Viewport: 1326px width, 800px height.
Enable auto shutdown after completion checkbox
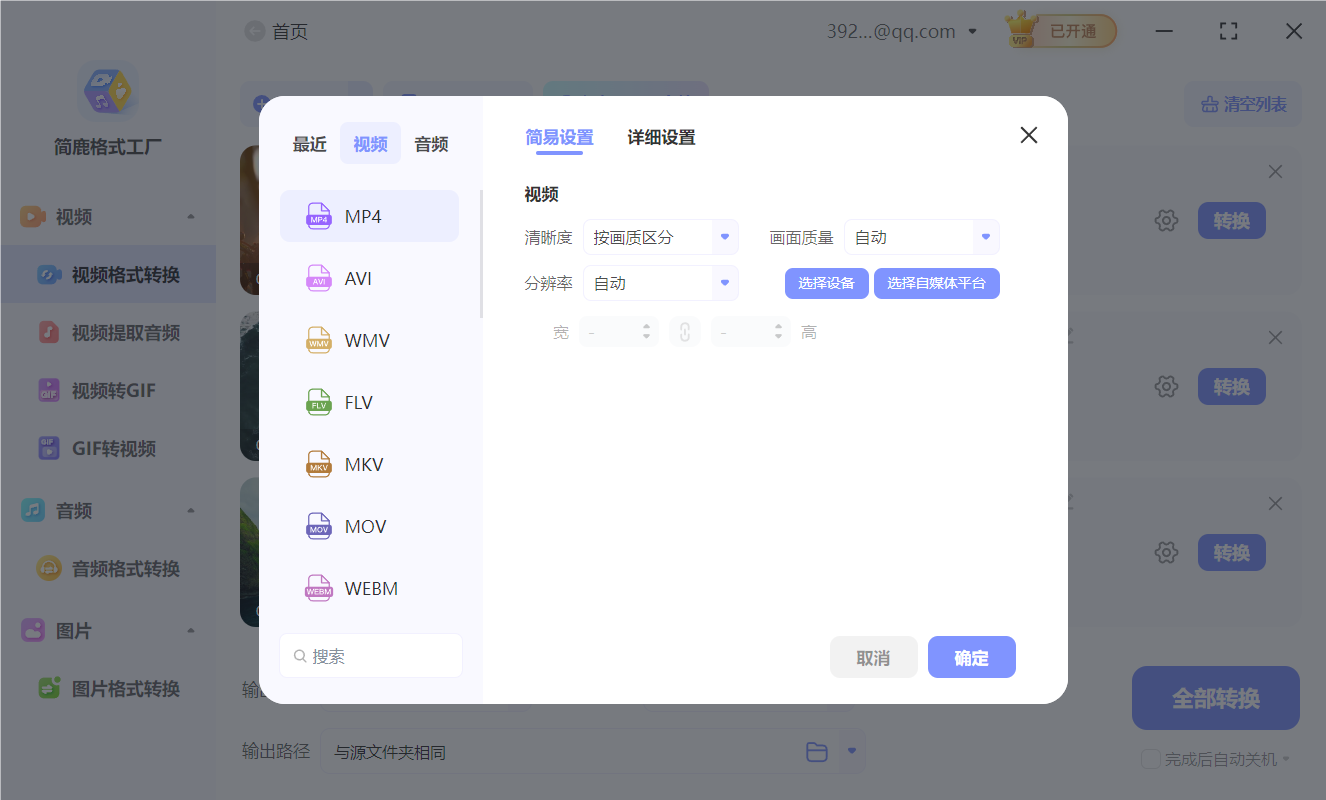pyautogui.click(x=1151, y=759)
